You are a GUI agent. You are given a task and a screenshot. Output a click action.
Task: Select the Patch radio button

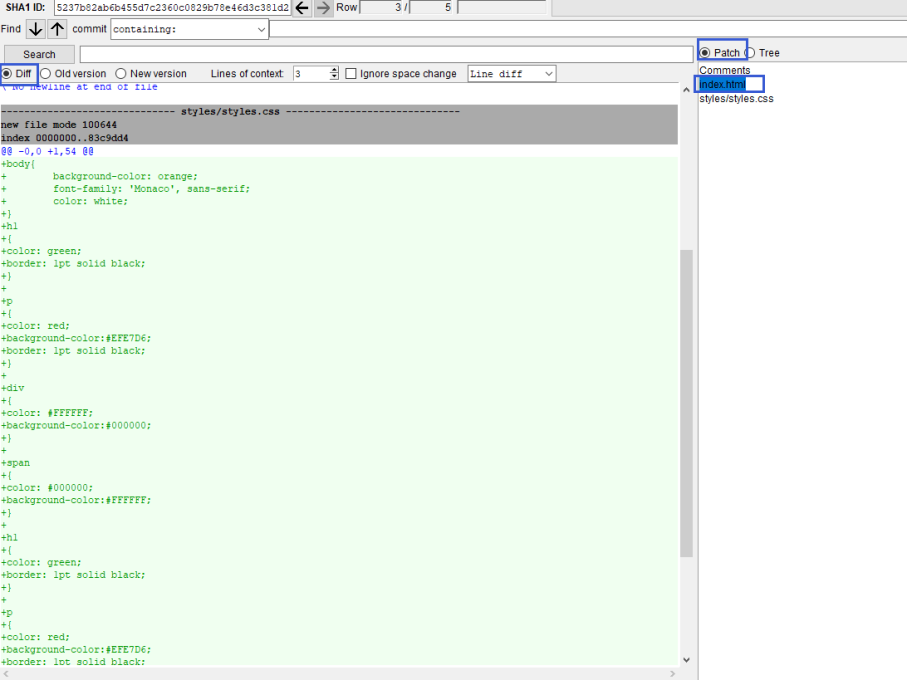click(x=705, y=53)
